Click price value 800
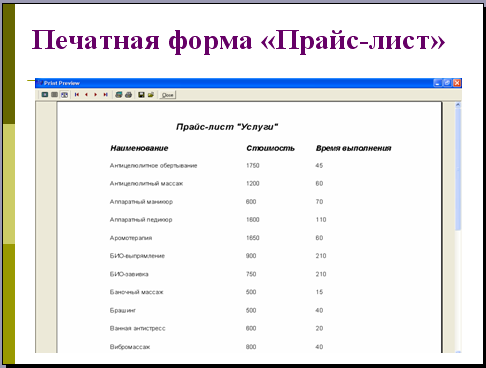This screenshot has width=486, height=368. 251,347
